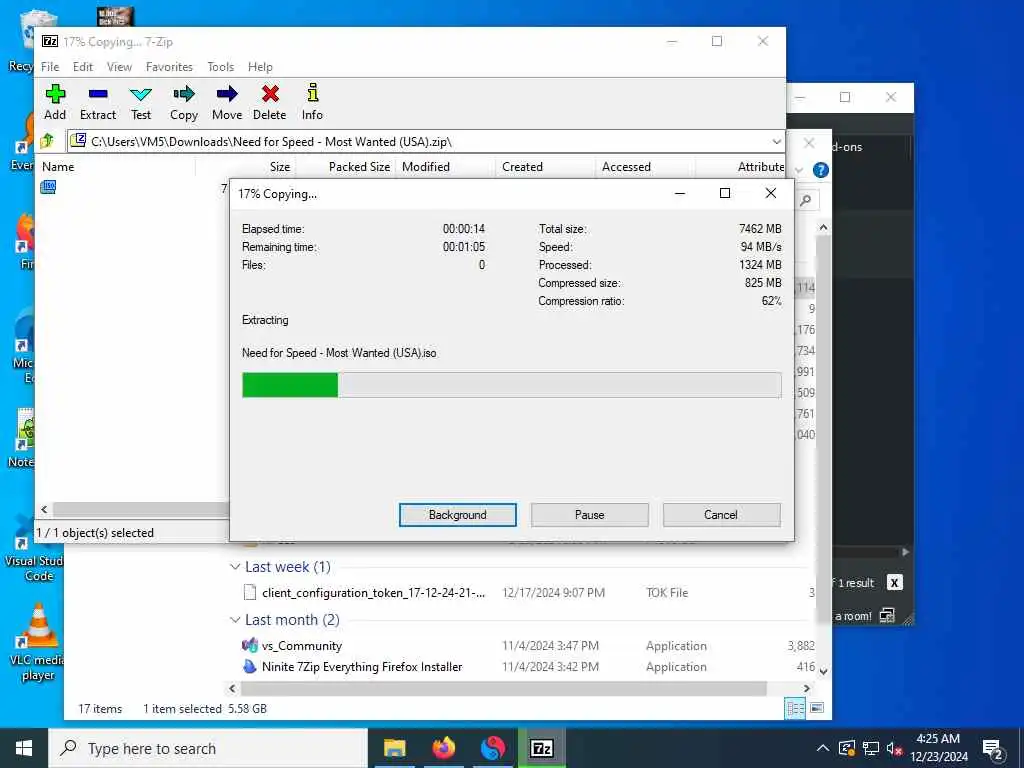1024x768 pixels.
Task: Switch Explorer to large icons view
Action: (x=816, y=709)
